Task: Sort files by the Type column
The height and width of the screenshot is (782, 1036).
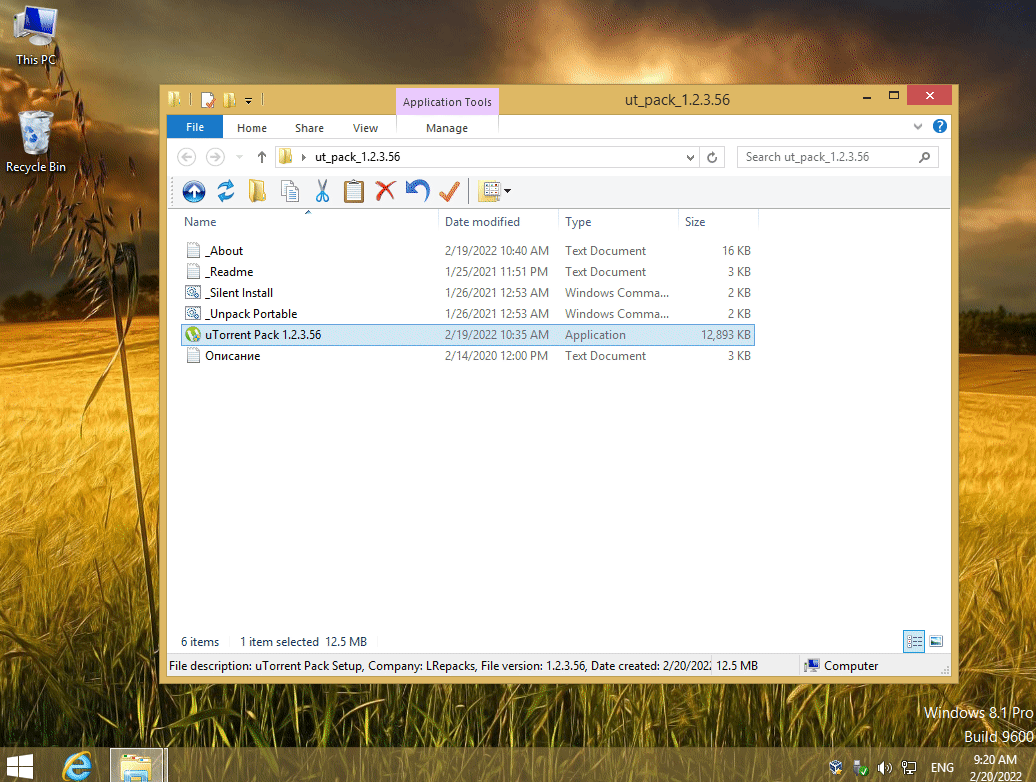Action: coord(618,222)
